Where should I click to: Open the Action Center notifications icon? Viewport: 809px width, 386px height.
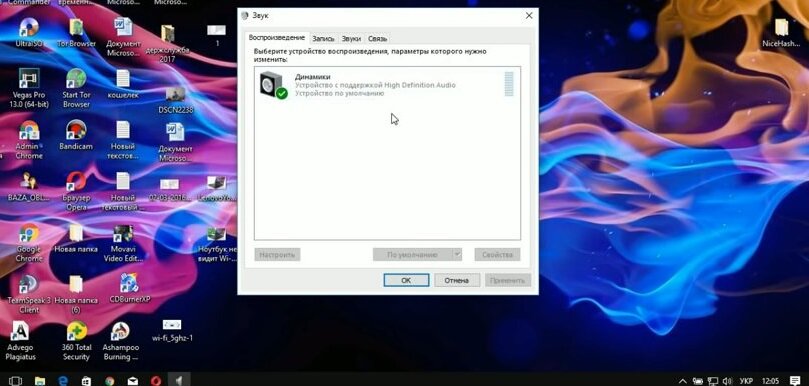795,381
